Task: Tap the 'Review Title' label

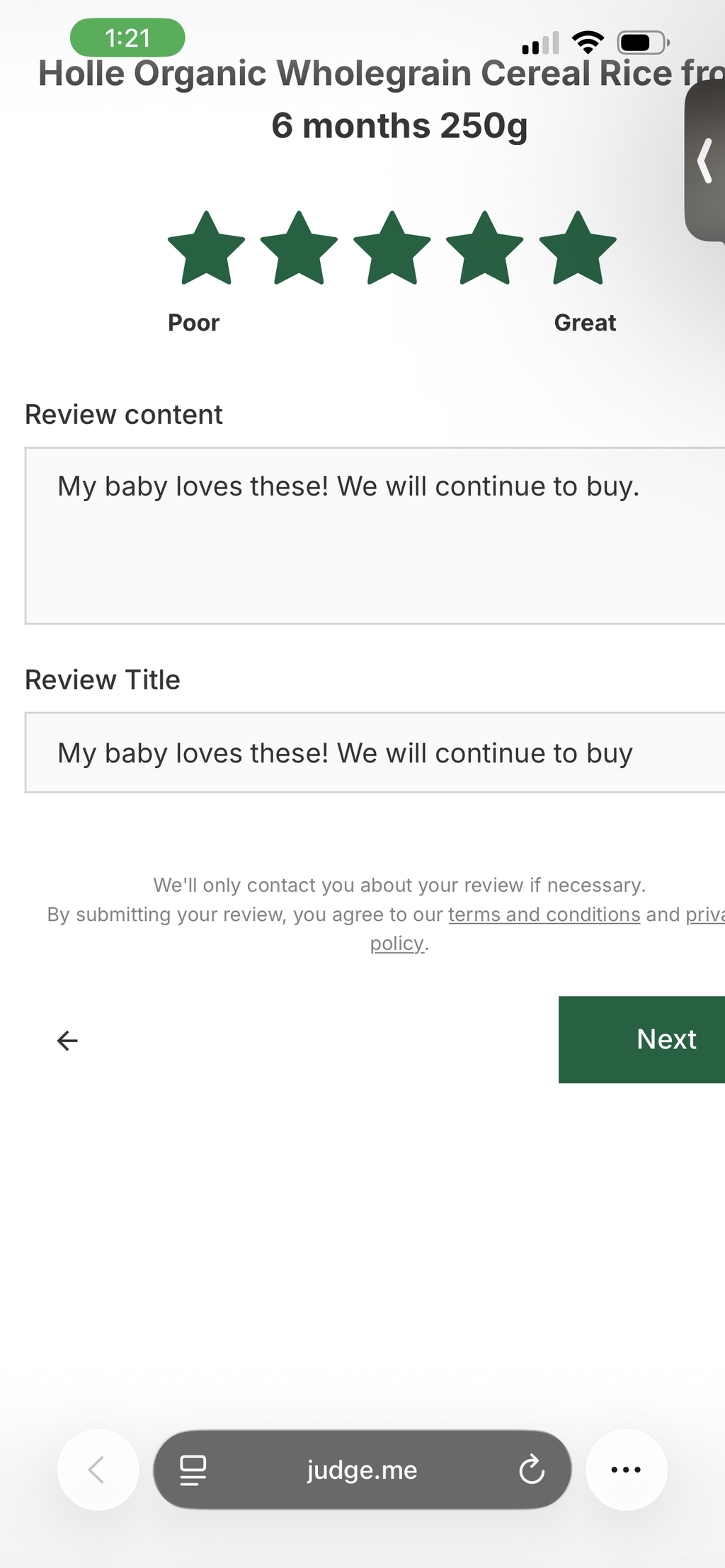Action: click(103, 680)
